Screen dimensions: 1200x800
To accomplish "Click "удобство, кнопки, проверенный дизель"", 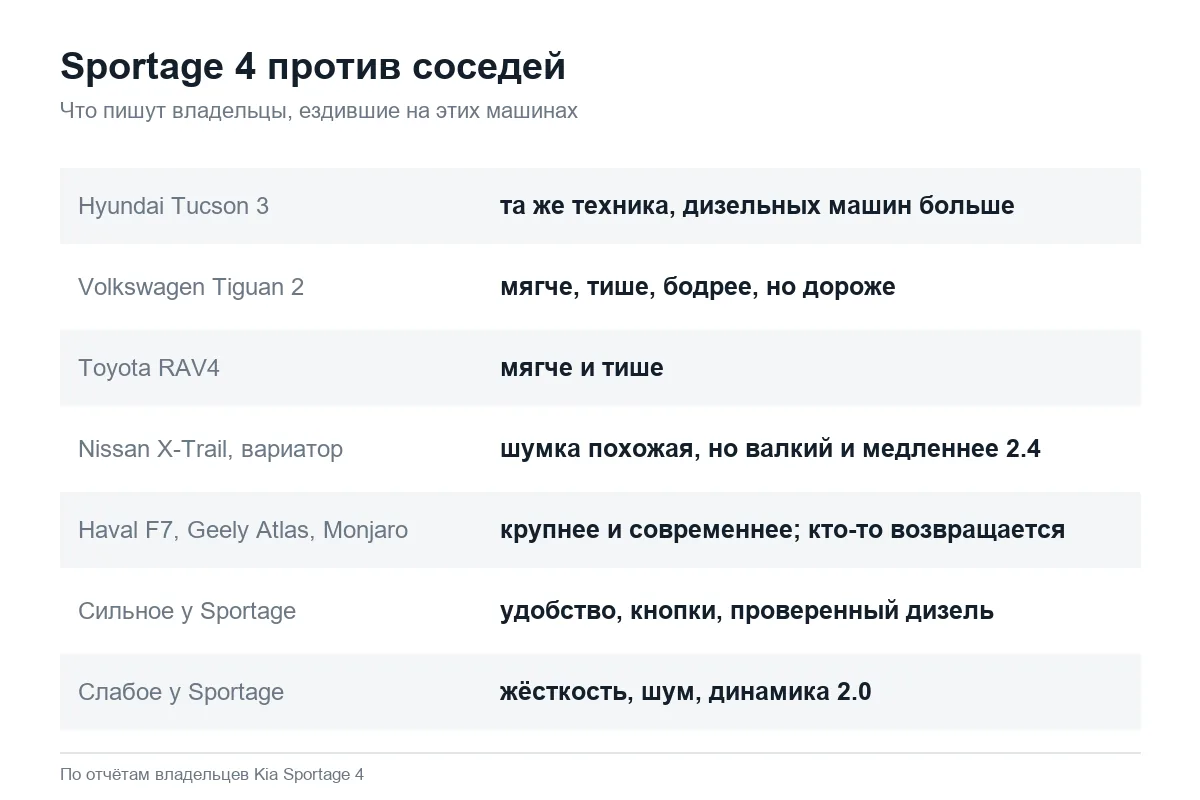I will tap(747, 611).
